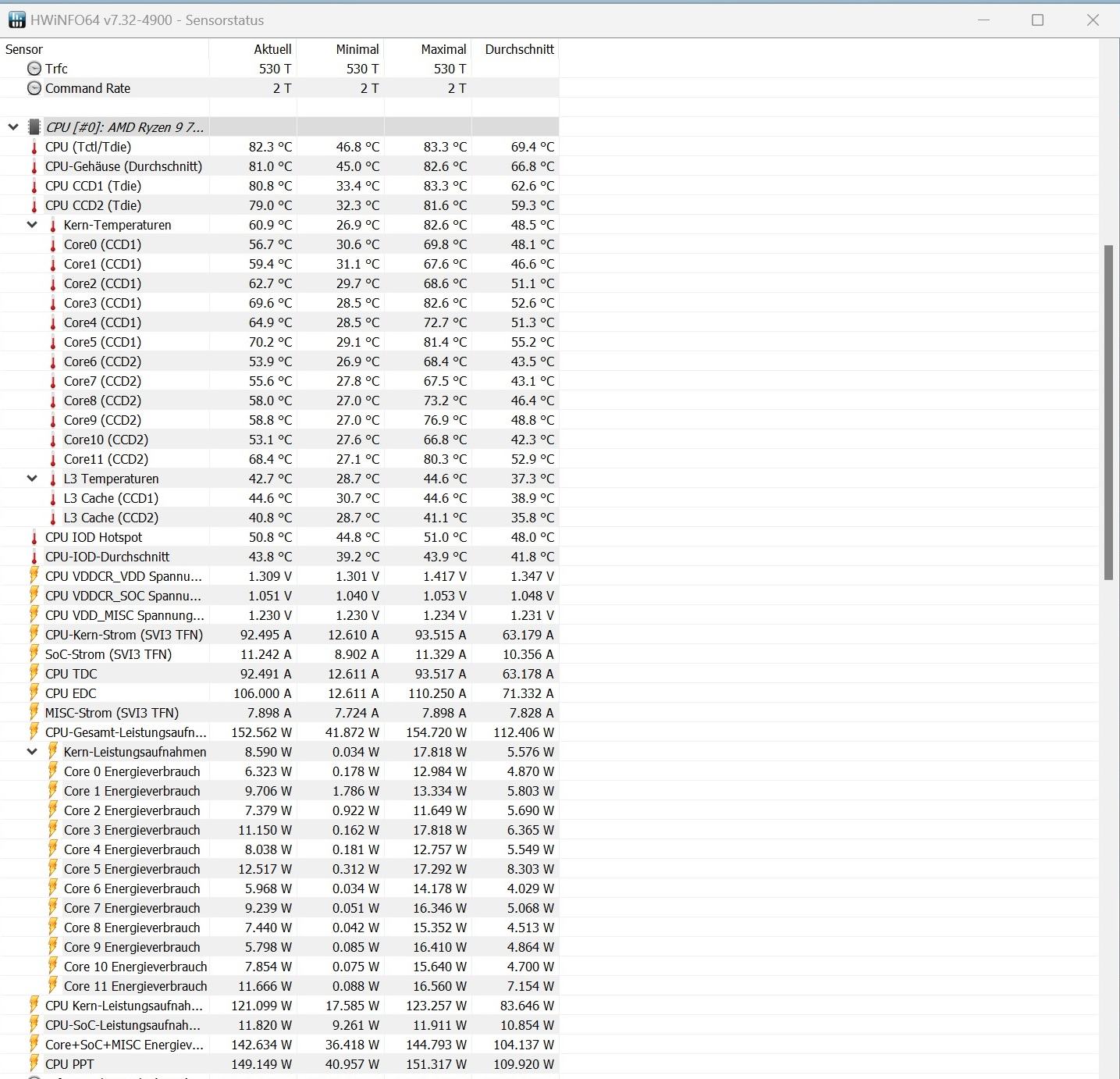Screen dimensions: 1120x1079
Task: Click the clock icon next to Trfc
Action: tap(34, 69)
